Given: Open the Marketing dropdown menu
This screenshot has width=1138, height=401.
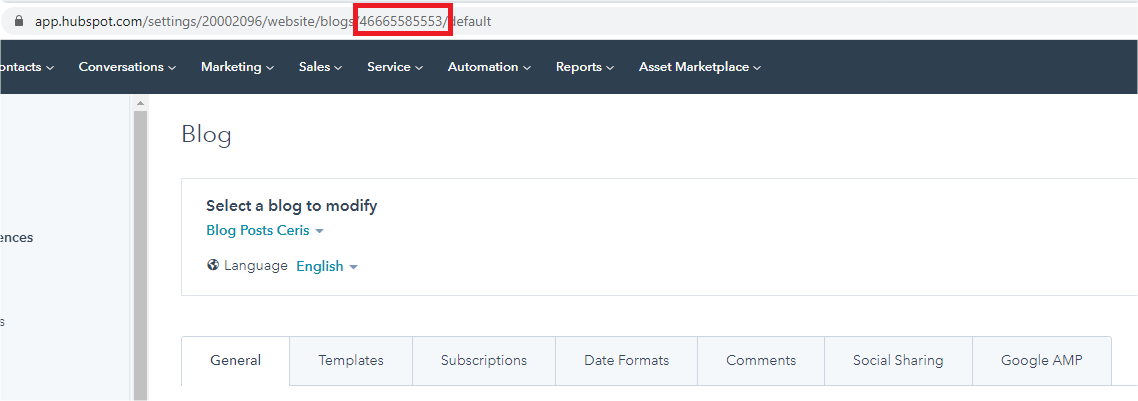Looking at the screenshot, I should [237, 67].
